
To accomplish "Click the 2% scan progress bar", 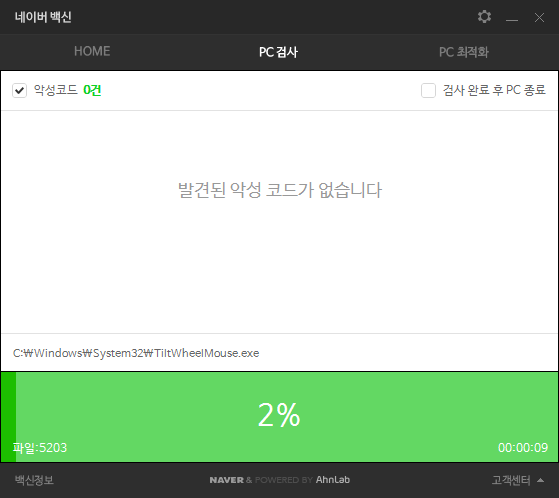I will (x=280, y=416).
